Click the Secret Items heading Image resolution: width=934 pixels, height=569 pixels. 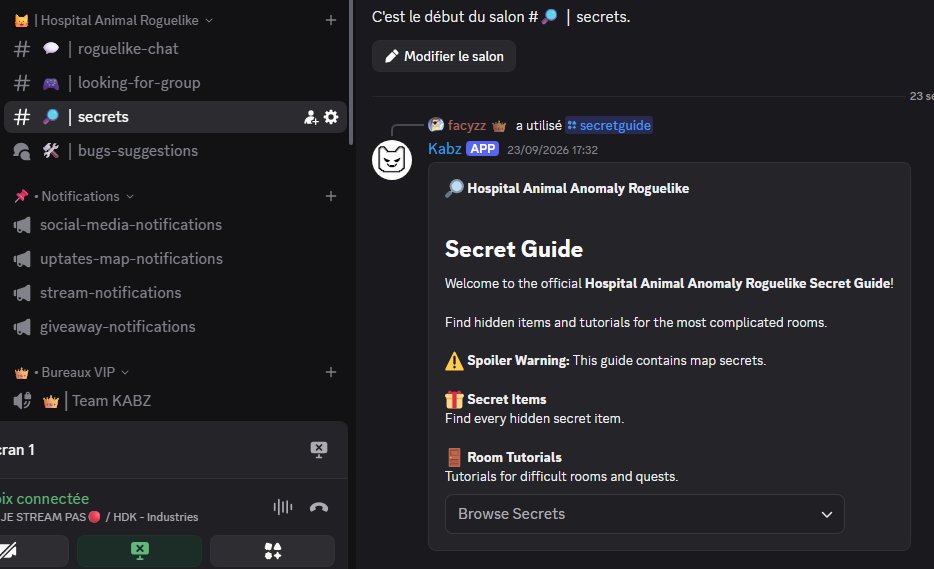pos(507,399)
